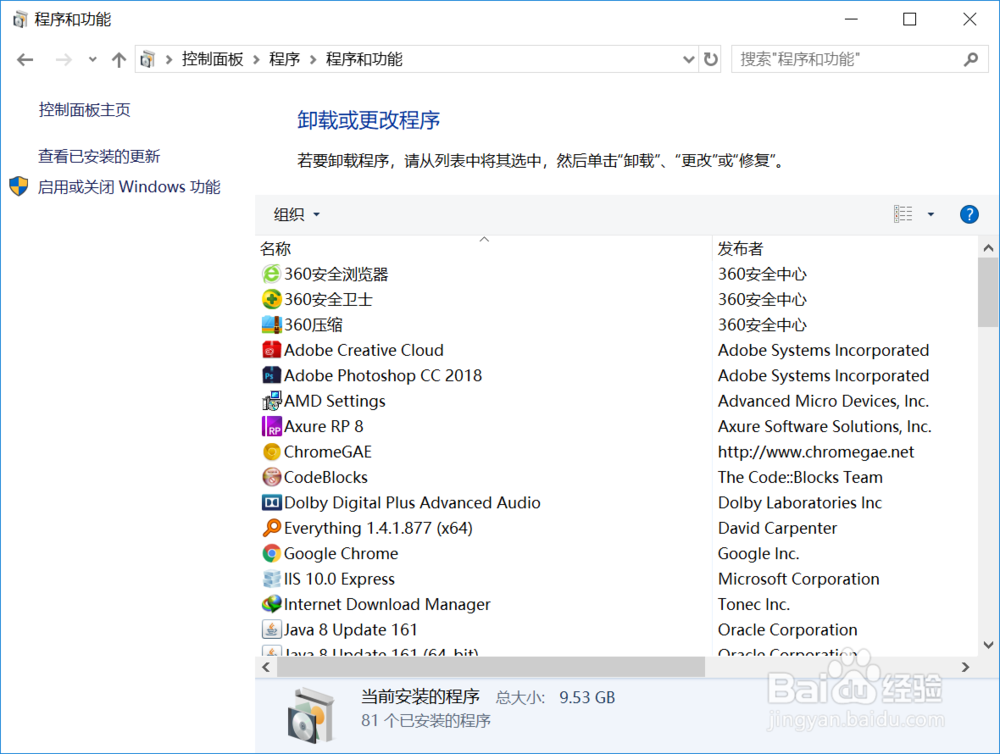
Task: Click the vertical scrollbar down arrow
Action: click(x=989, y=645)
